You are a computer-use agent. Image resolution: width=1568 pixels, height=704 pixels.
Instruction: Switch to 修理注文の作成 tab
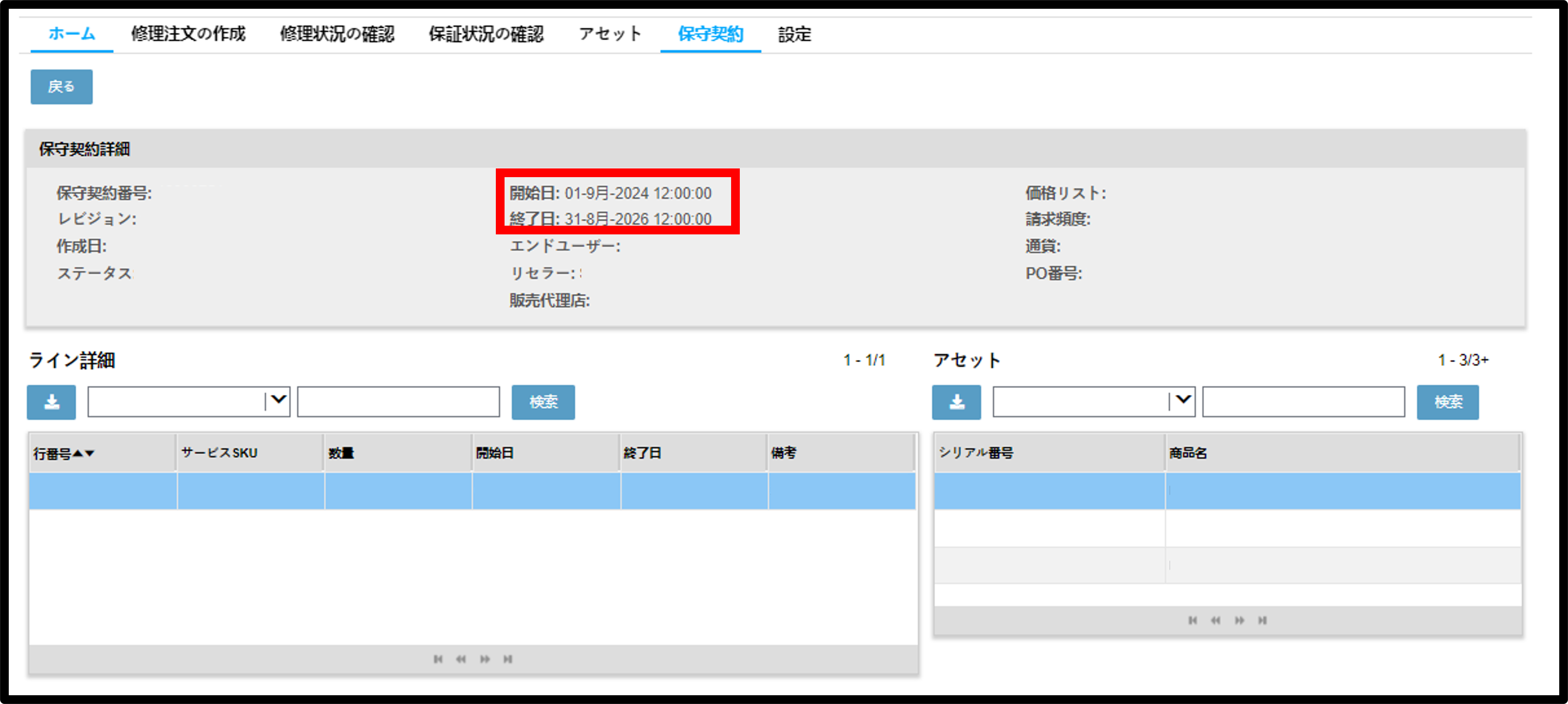click(x=188, y=34)
